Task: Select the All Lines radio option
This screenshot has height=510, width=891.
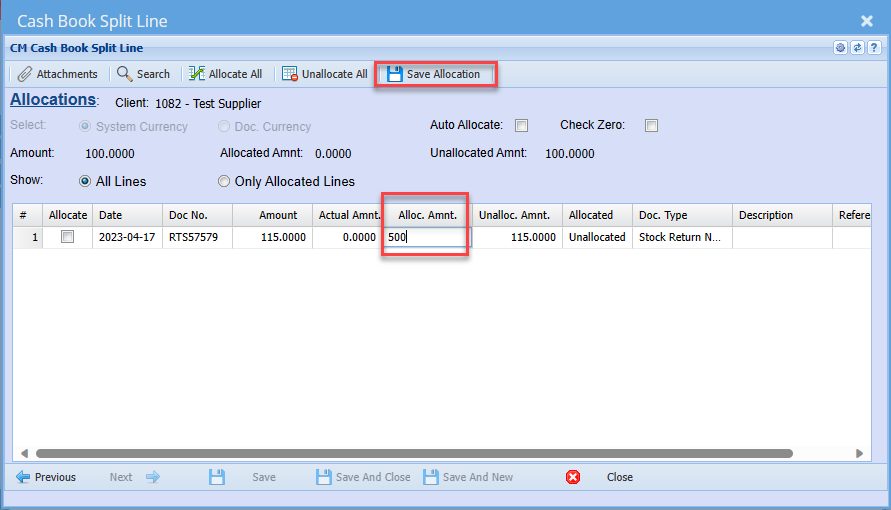Action: [85, 181]
